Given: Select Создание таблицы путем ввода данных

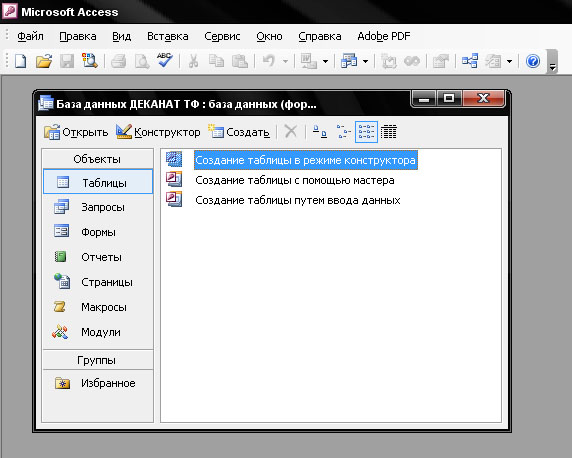Looking at the screenshot, I should (x=298, y=200).
